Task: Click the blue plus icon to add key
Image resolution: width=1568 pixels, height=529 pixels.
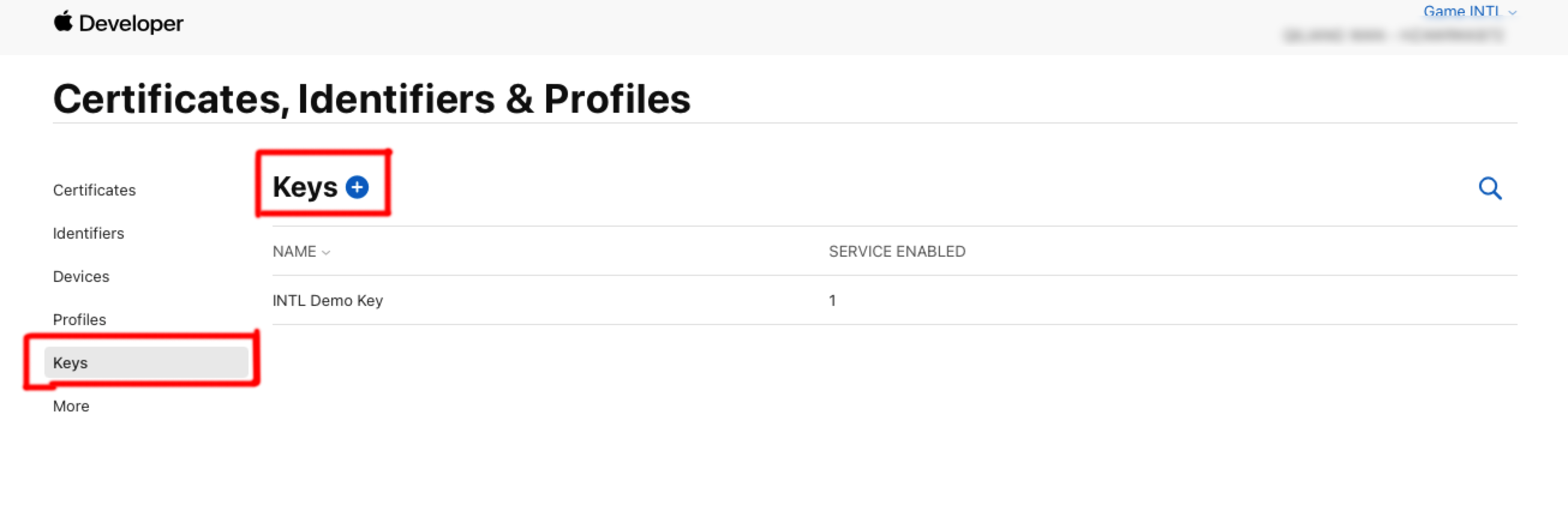Action: point(357,187)
